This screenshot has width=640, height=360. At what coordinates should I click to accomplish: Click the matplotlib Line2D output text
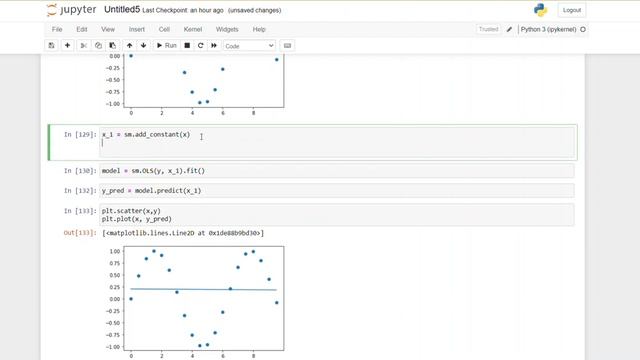[x=183, y=233]
